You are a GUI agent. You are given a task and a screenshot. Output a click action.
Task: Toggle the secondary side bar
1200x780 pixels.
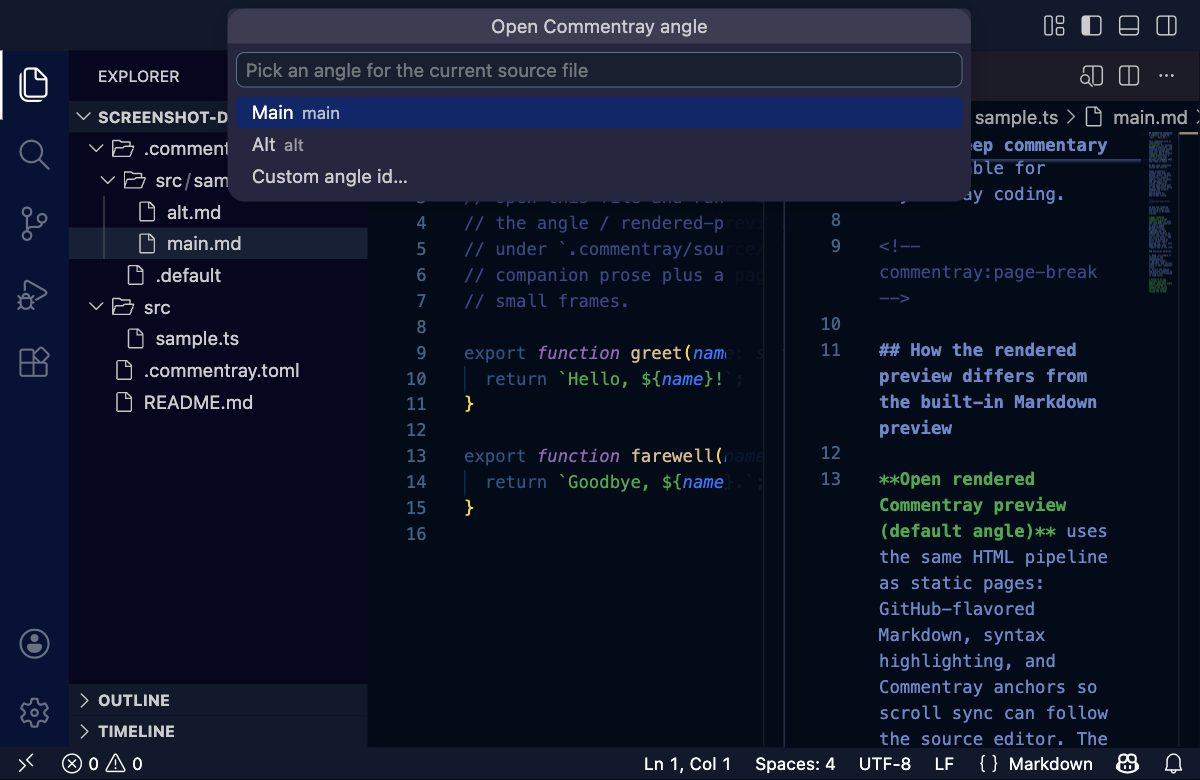pyautogui.click(x=1166, y=25)
